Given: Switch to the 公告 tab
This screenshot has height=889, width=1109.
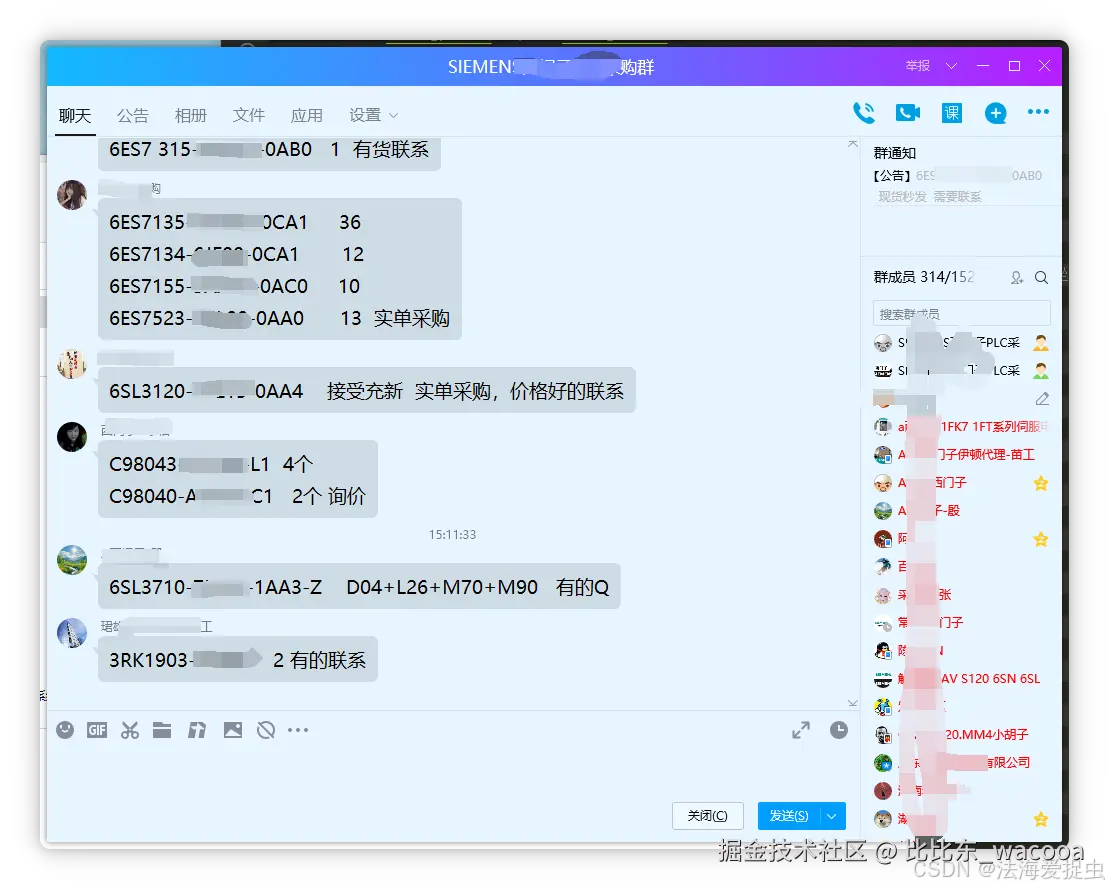Looking at the screenshot, I should tap(133, 115).
